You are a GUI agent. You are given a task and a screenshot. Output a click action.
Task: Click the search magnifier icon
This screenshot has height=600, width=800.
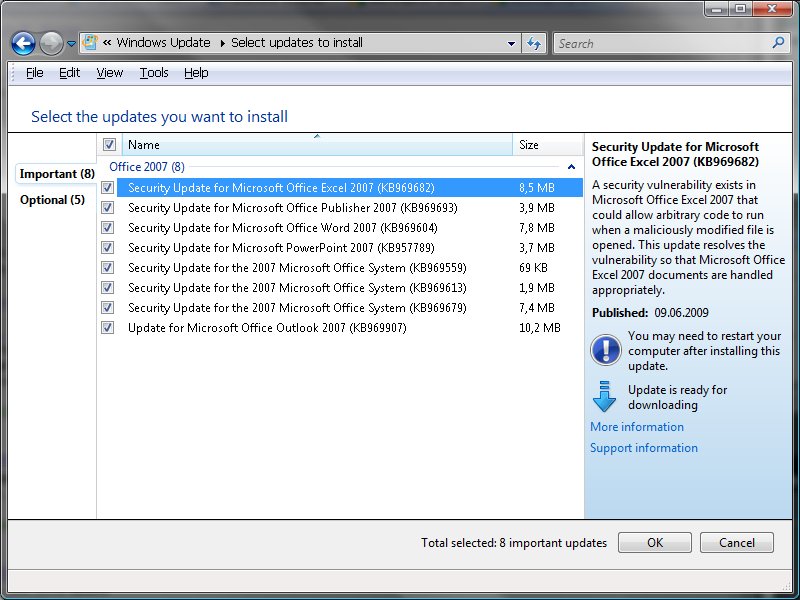point(778,43)
